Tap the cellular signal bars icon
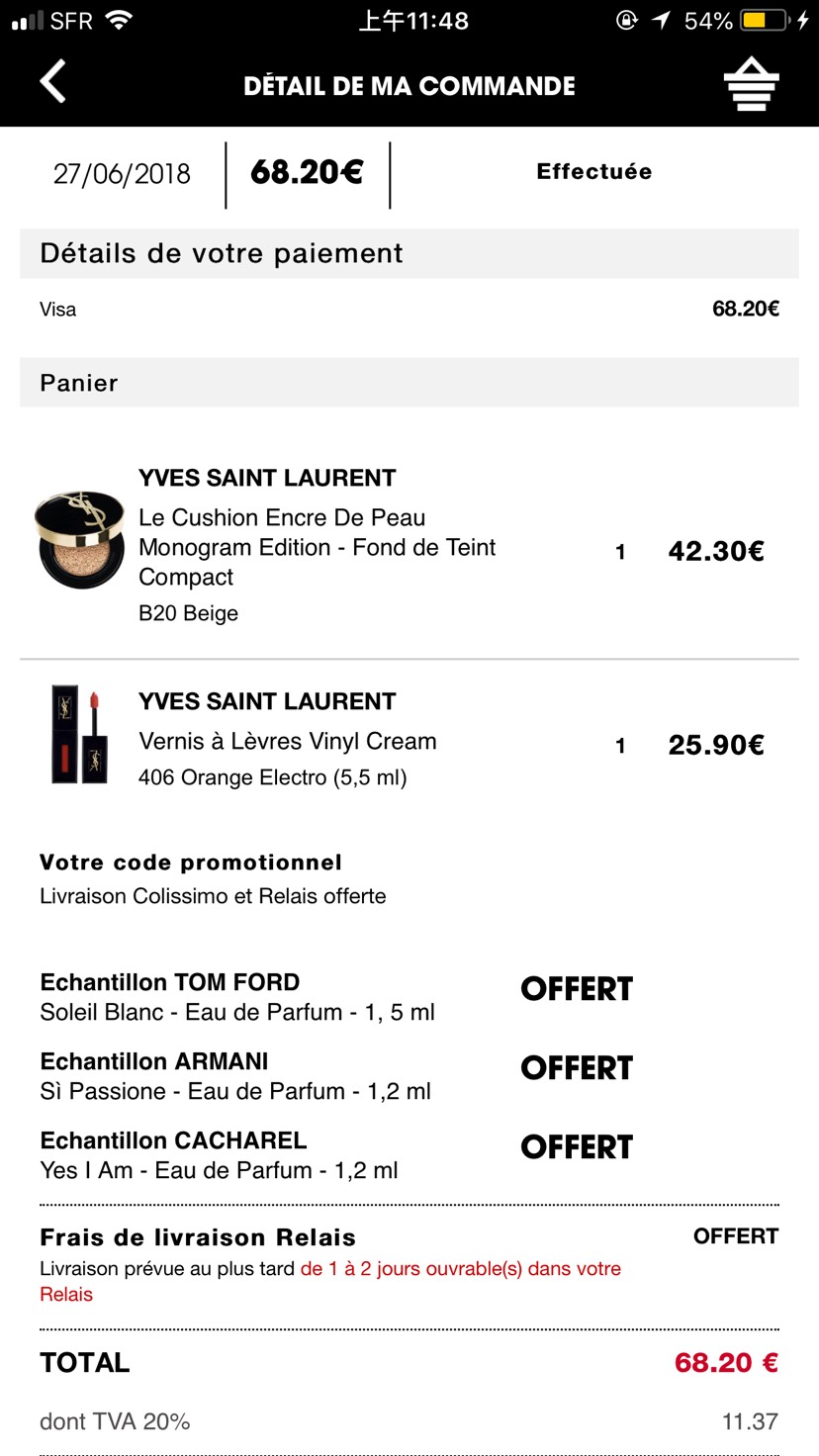Screen dimensions: 819x1456 28,21
